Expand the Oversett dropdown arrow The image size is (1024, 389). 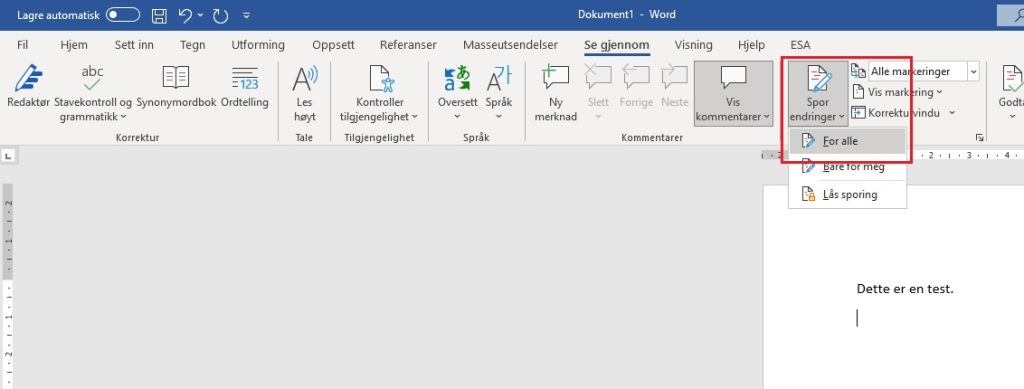point(457,117)
